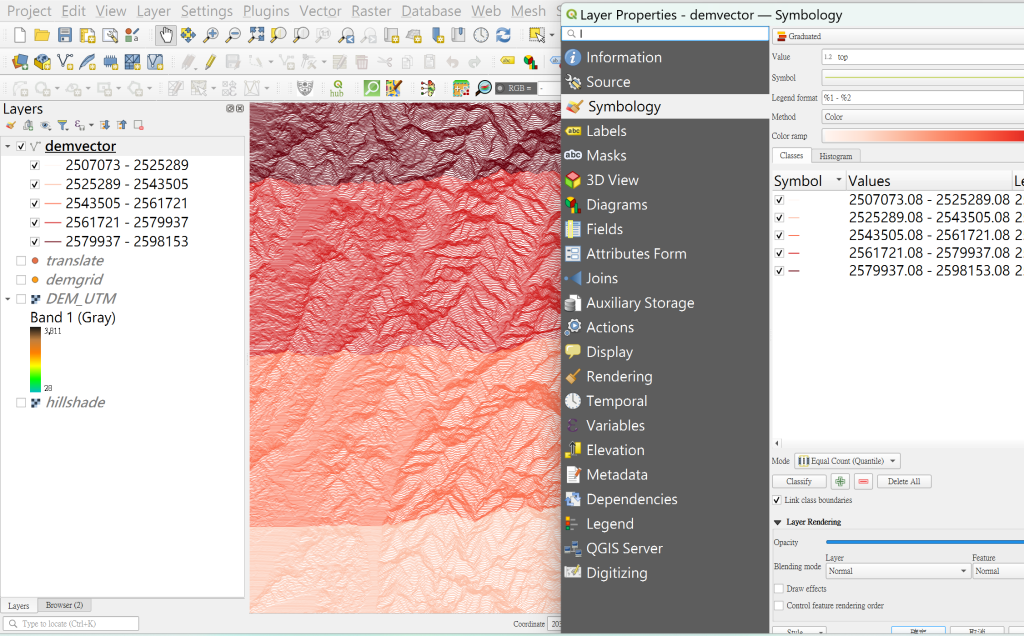Click the Zoom Out magnifier
This screenshot has height=636, width=1024.
tap(232, 35)
